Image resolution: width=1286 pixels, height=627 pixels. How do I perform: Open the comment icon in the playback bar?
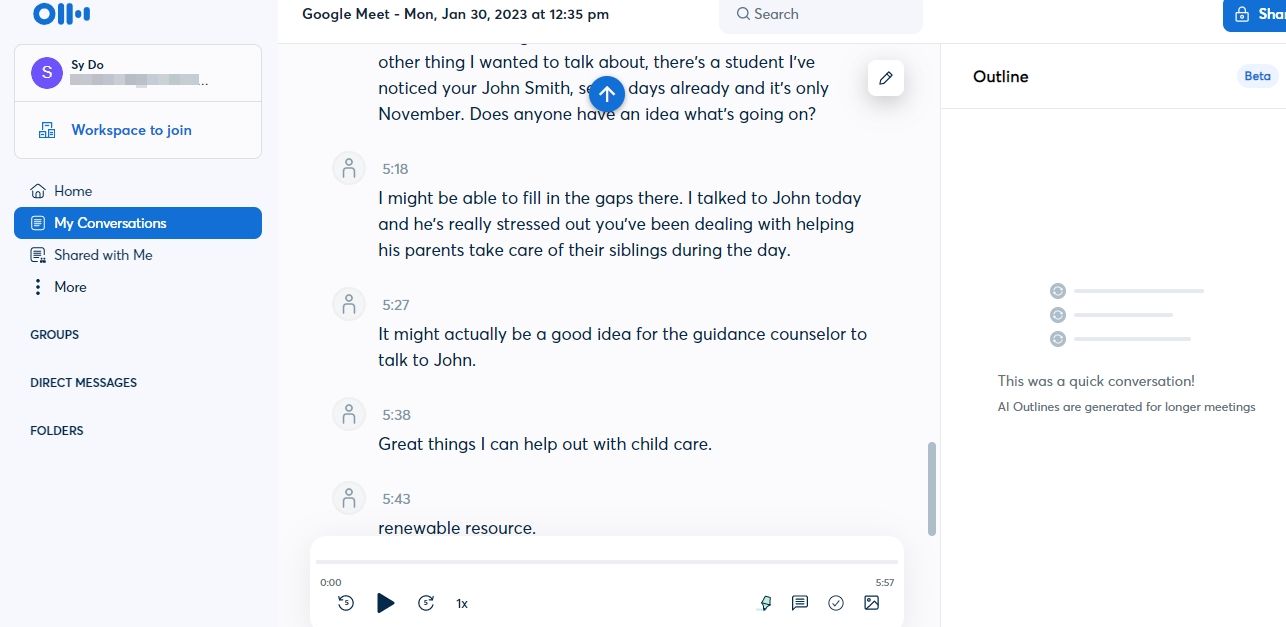(x=799, y=603)
